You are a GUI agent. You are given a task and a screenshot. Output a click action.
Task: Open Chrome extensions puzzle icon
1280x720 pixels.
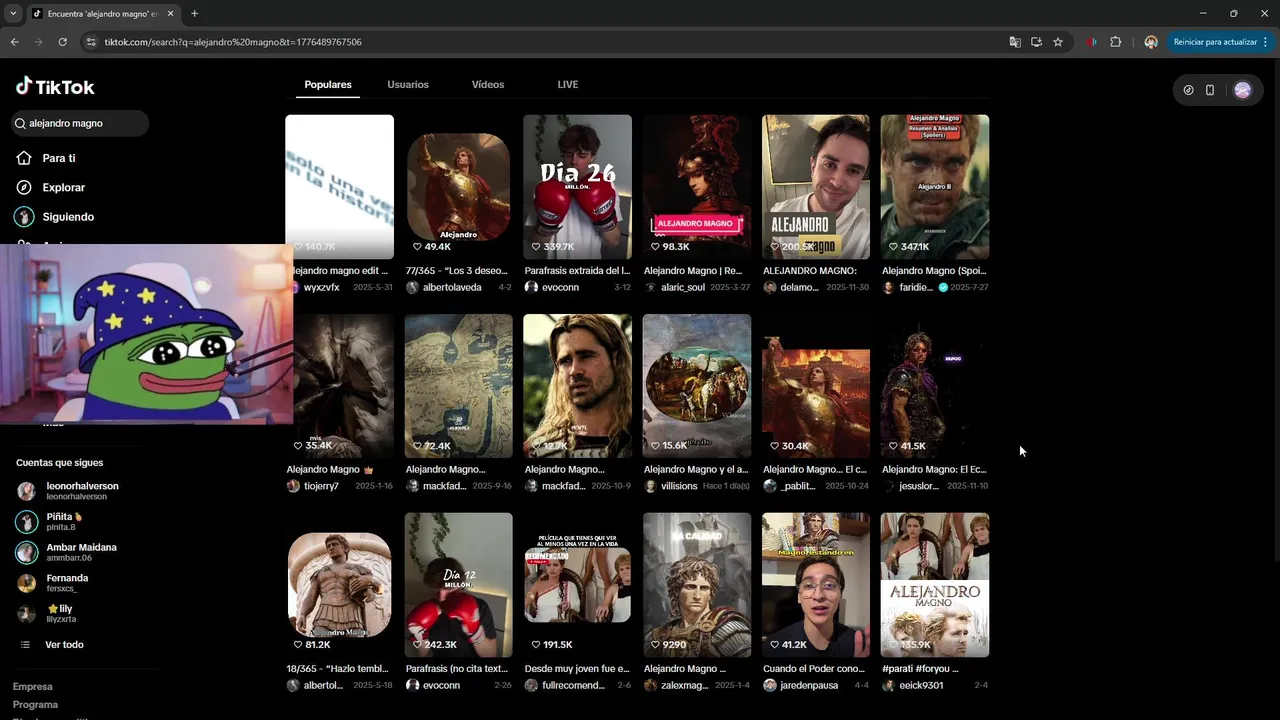1116,42
